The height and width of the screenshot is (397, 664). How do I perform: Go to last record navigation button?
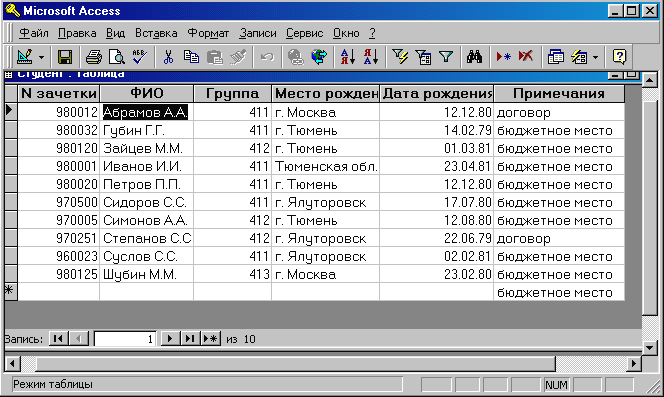190,339
